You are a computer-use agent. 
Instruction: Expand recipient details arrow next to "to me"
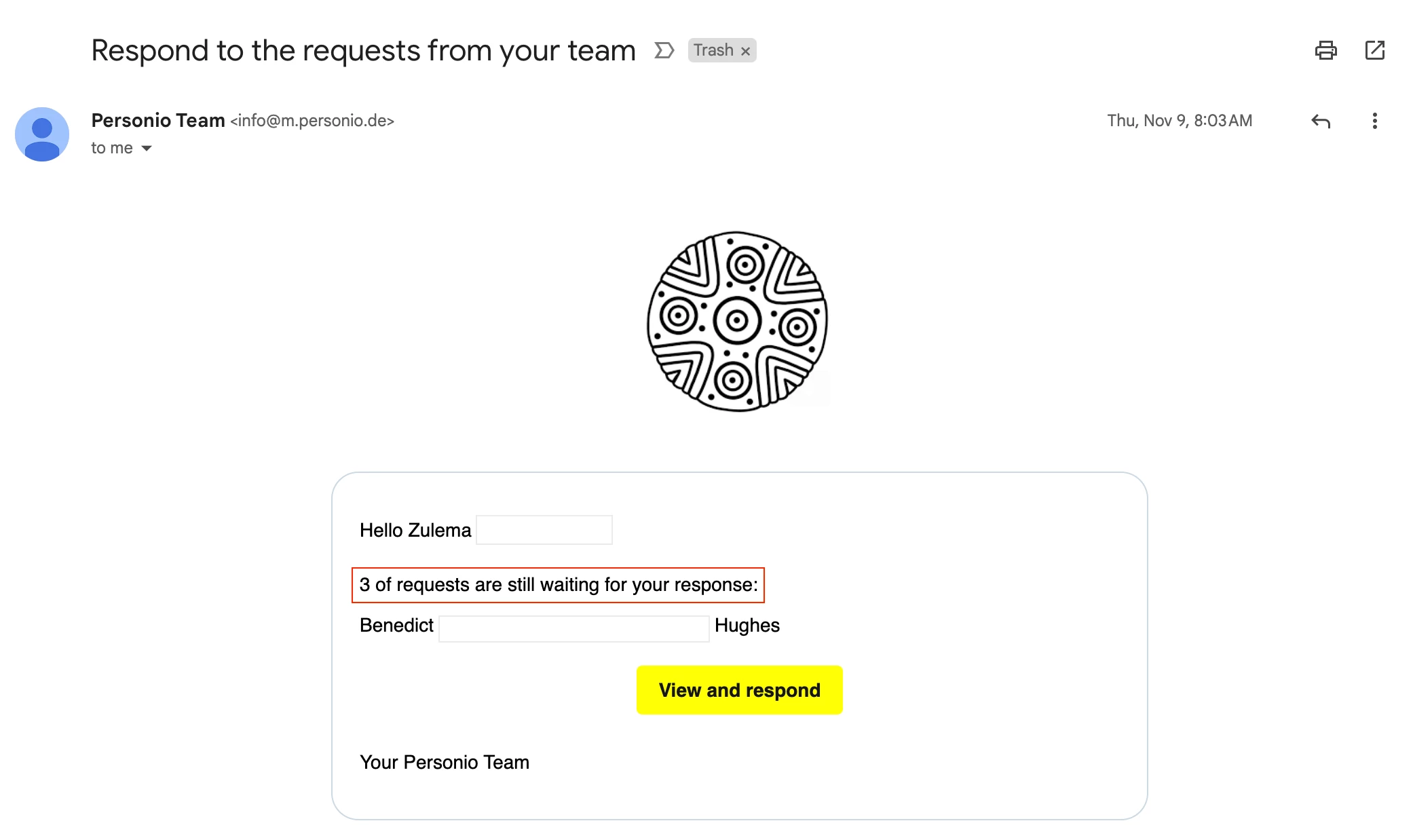coord(147,148)
